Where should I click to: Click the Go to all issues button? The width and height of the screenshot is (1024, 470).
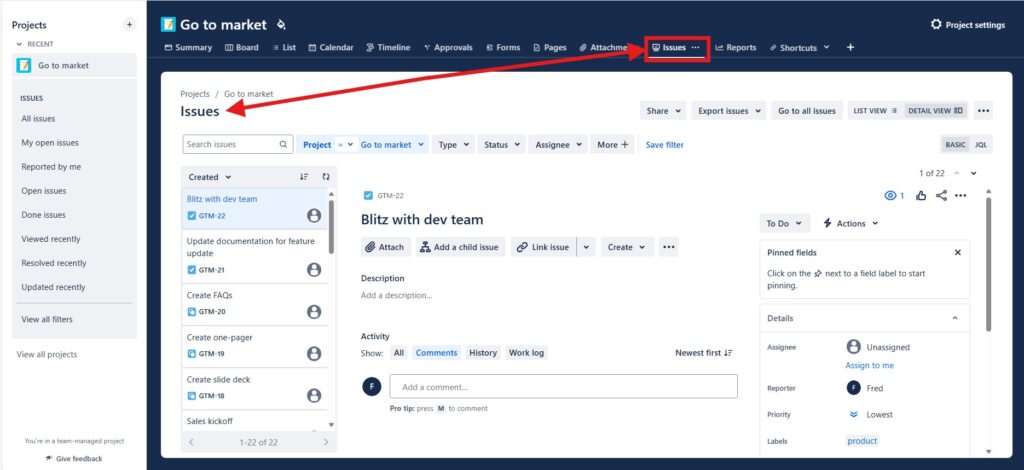[806, 111]
